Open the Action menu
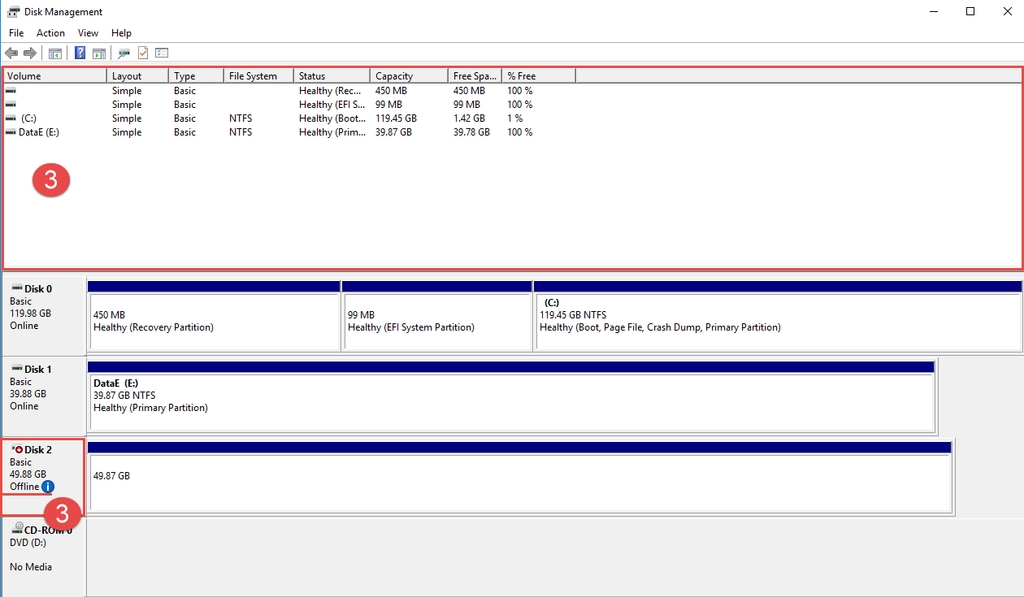The image size is (1024, 597). coord(51,33)
